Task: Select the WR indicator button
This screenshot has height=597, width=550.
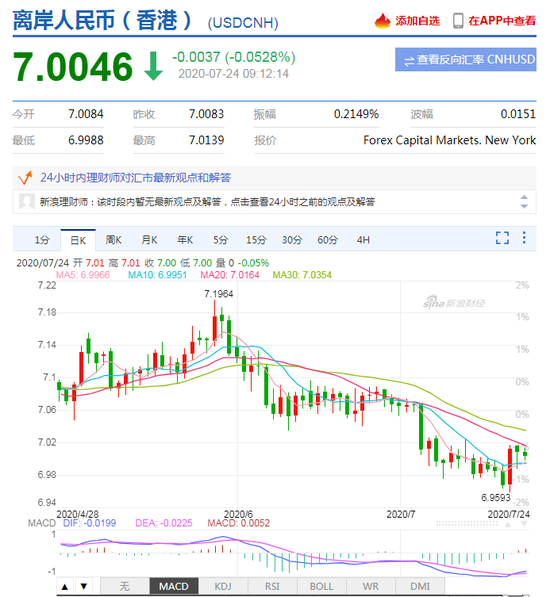Action: coord(371,586)
